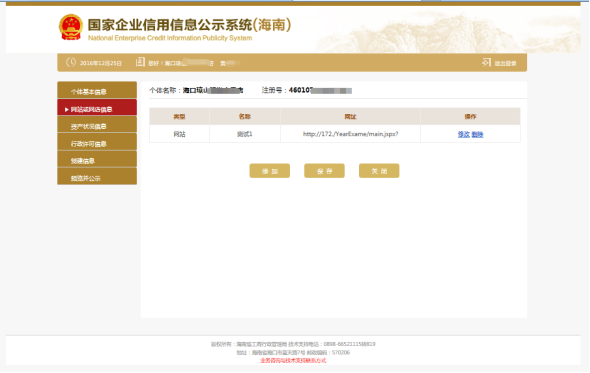Click the user profile icon before greeting

[140, 62]
